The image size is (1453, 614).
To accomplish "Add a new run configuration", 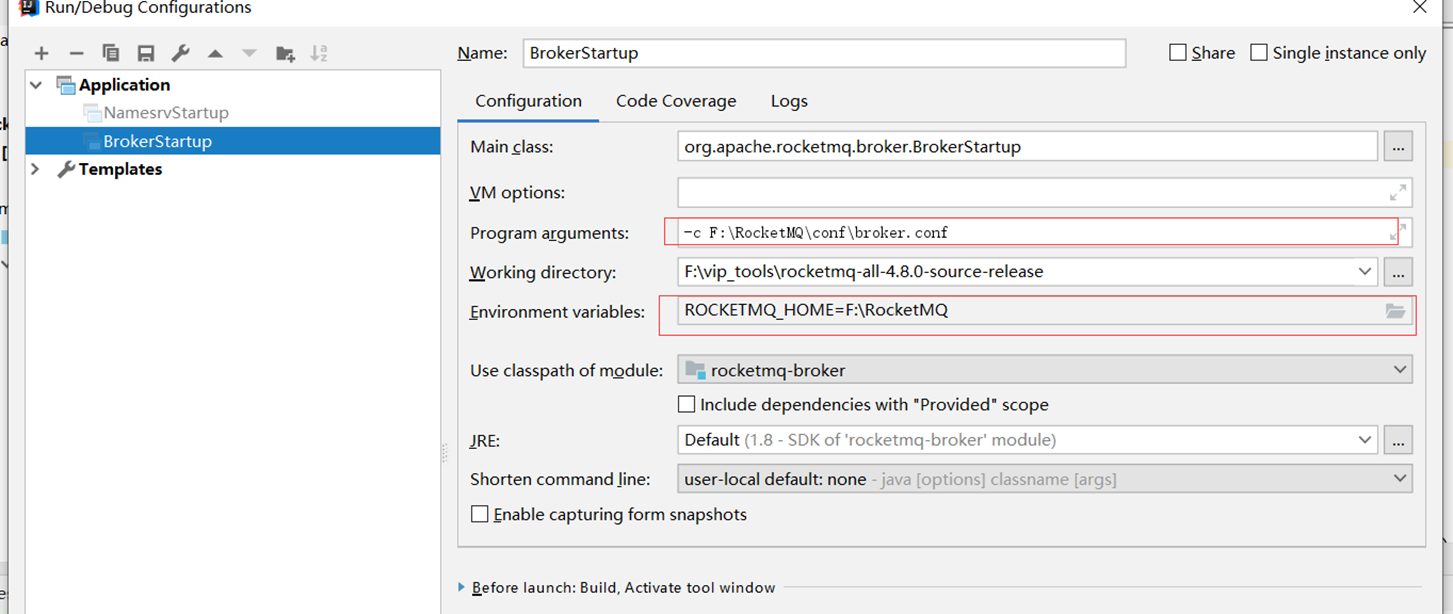I will 41,54.
